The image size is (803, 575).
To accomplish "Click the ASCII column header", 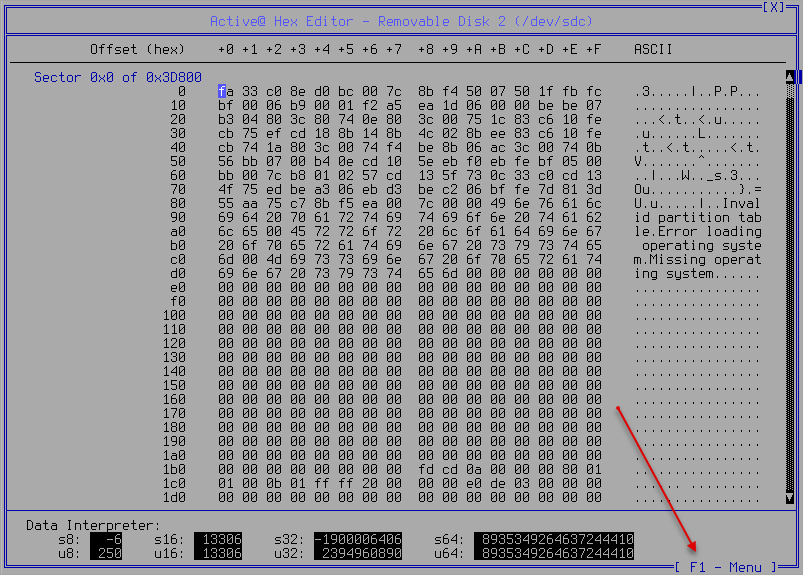I will tap(653, 49).
